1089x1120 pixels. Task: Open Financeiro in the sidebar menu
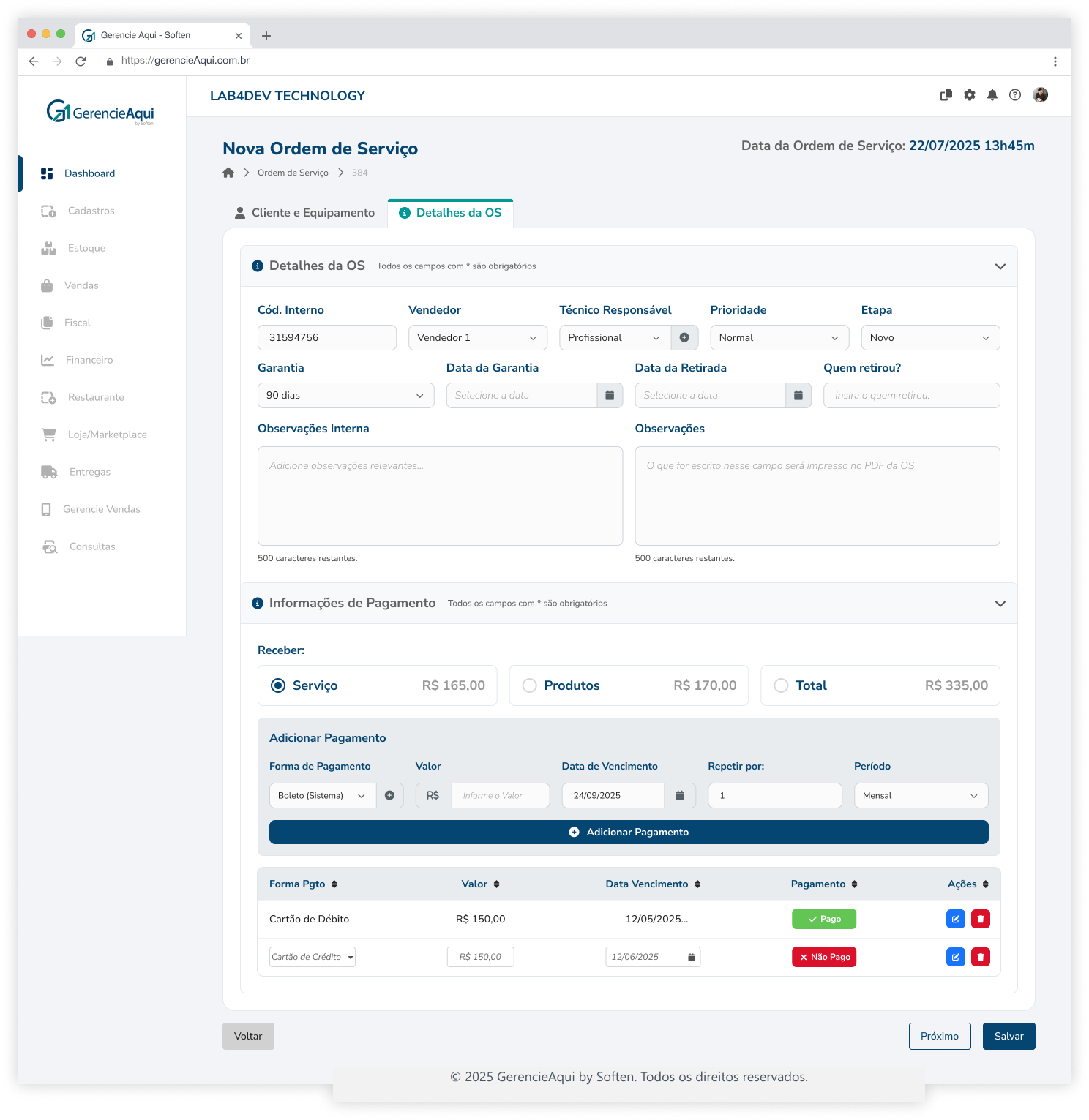(89, 360)
